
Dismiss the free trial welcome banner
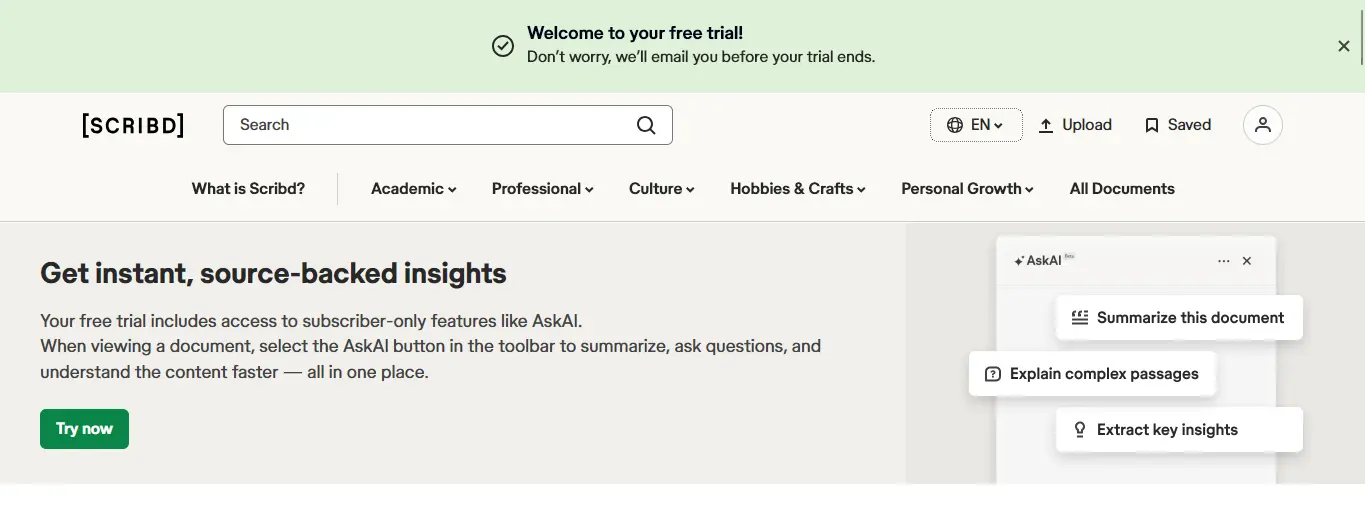[1344, 46]
